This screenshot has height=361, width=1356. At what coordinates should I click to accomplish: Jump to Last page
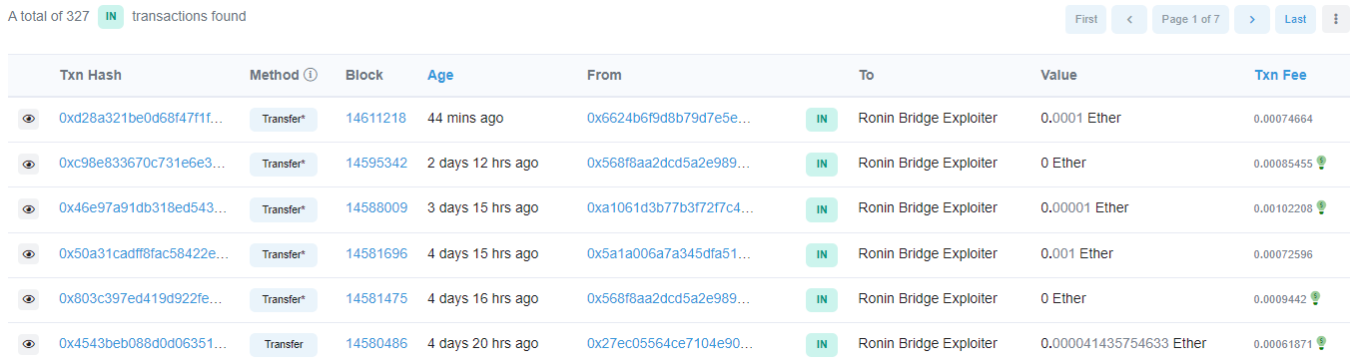(x=1295, y=19)
